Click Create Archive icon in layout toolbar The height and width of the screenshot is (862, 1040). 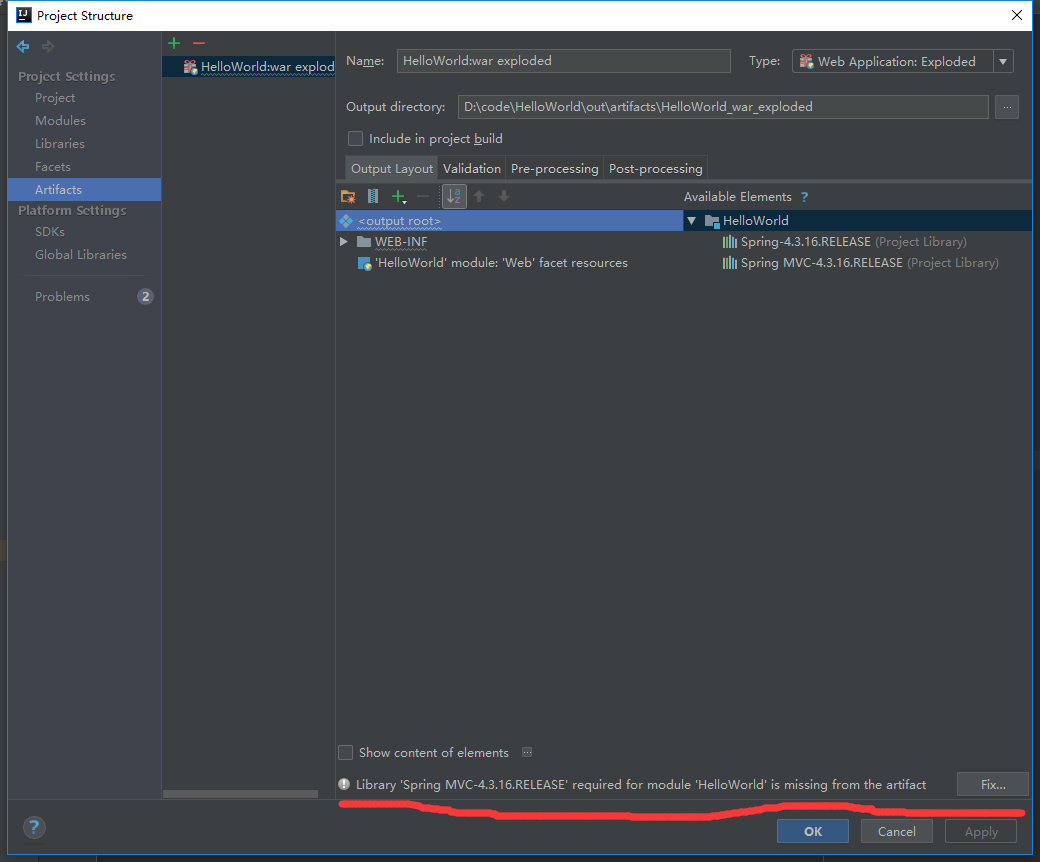tap(373, 196)
